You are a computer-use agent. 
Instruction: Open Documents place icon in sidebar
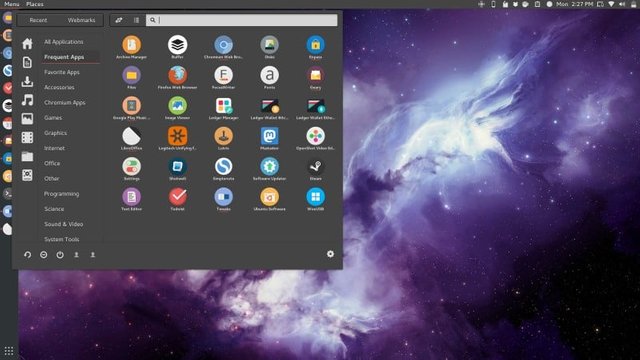coord(27,62)
